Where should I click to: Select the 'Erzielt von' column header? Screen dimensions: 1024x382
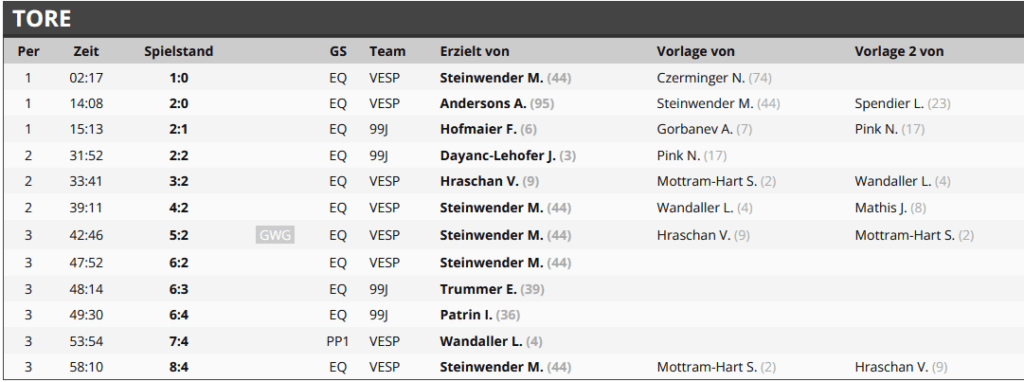[475, 51]
